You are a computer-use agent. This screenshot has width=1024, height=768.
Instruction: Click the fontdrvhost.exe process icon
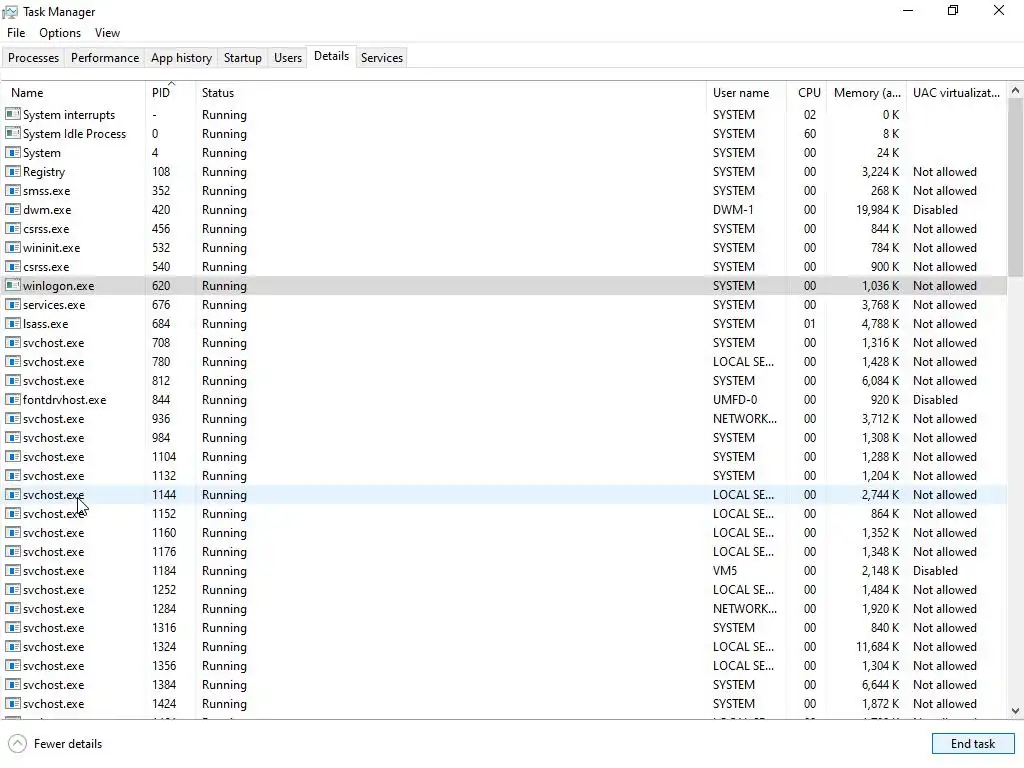(12, 399)
